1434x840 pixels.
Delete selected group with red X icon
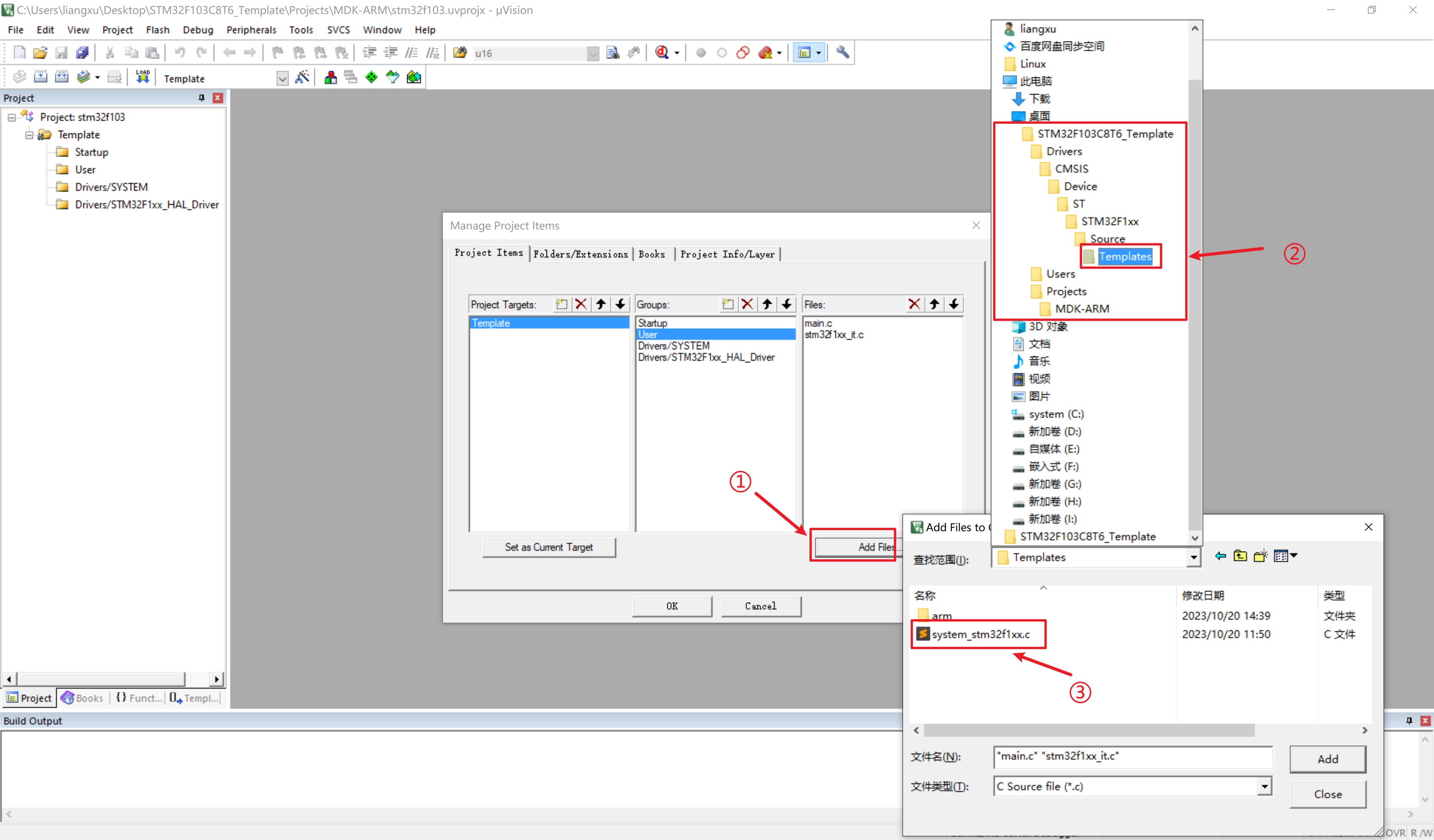(747, 304)
